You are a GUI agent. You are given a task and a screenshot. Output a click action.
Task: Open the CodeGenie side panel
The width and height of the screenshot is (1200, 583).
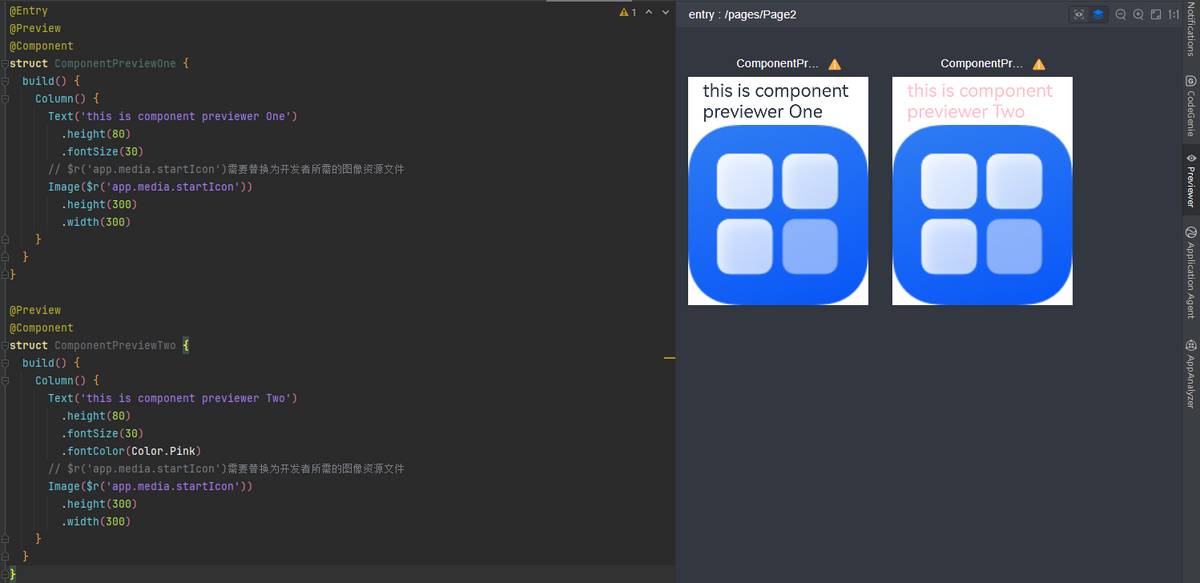point(1190,105)
